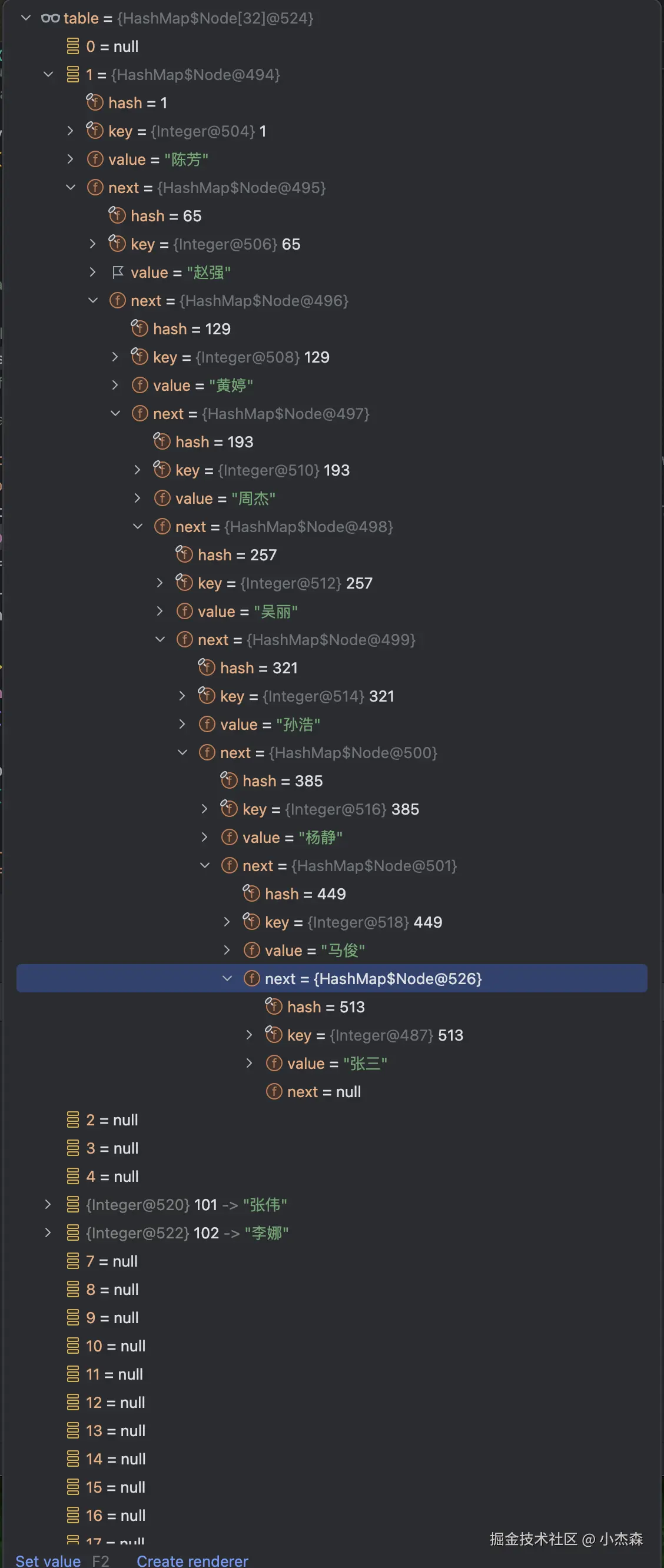
Task: Click the array element icon for index 9
Action: tap(72, 1317)
